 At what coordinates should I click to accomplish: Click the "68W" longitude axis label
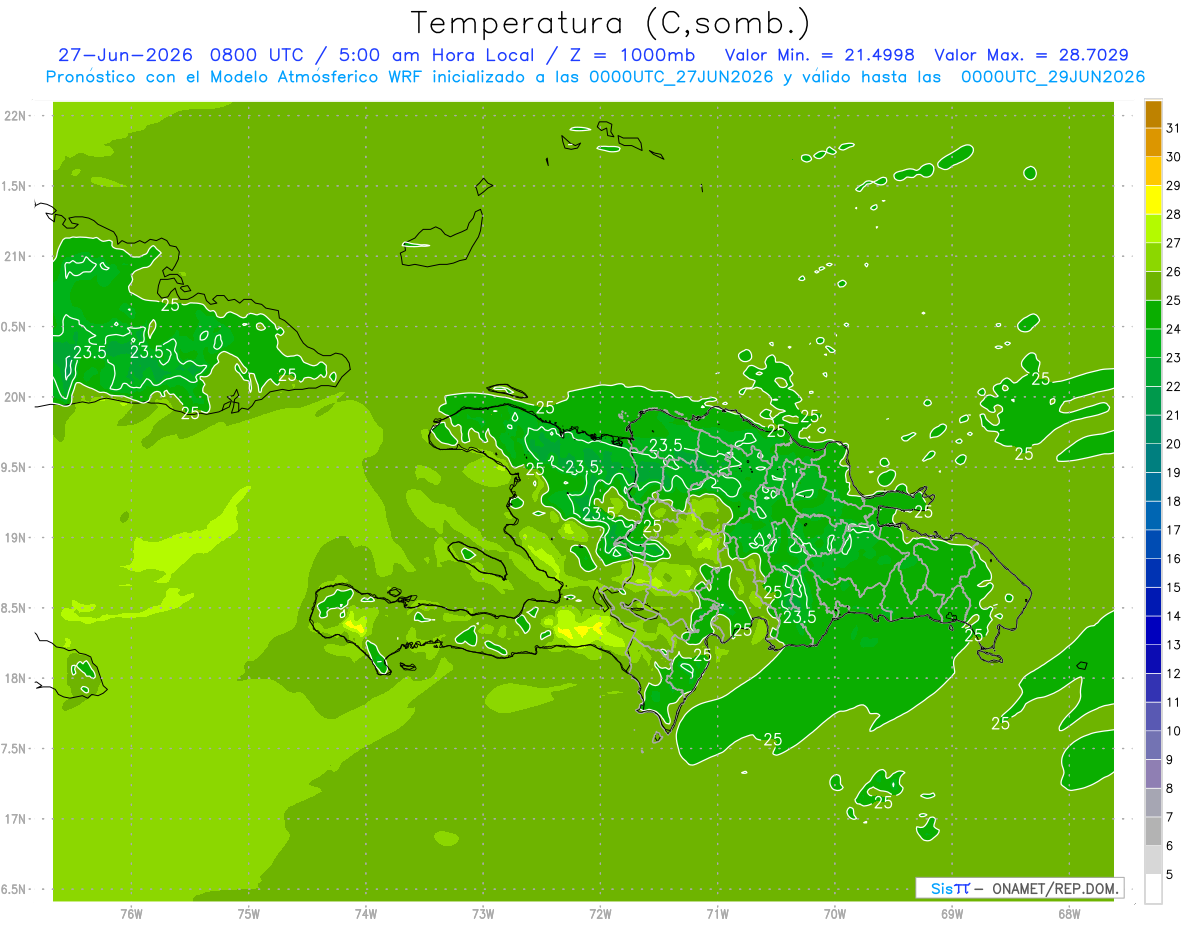tap(1069, 913)
